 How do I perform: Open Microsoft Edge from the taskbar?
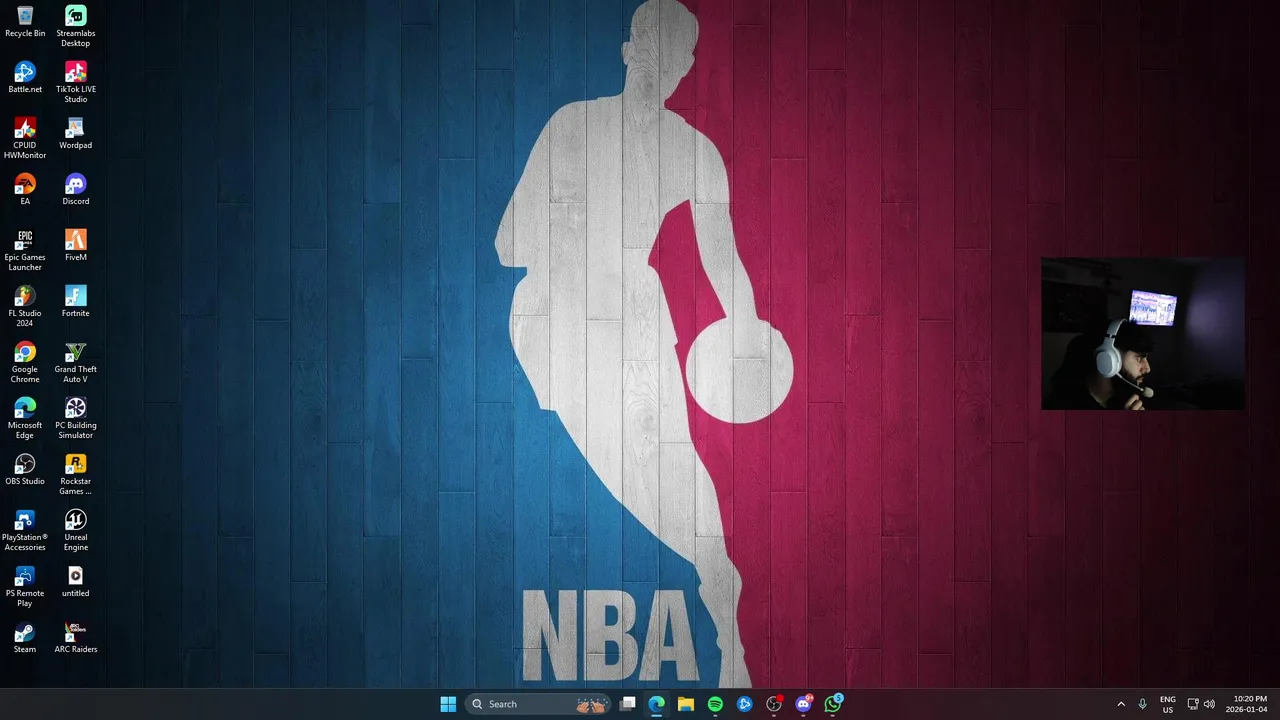coord(656,704)
